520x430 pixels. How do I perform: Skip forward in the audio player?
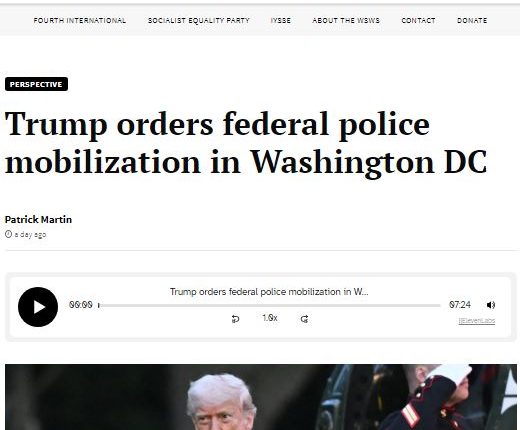coord(304,319)
